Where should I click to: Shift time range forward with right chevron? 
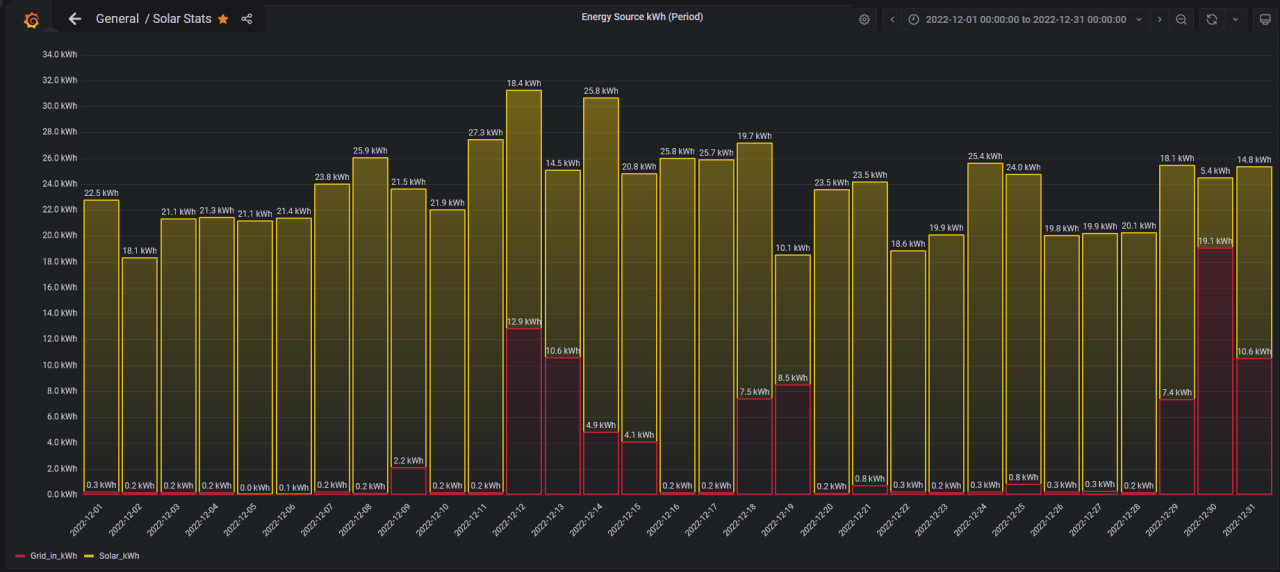tap(1159, 19)
